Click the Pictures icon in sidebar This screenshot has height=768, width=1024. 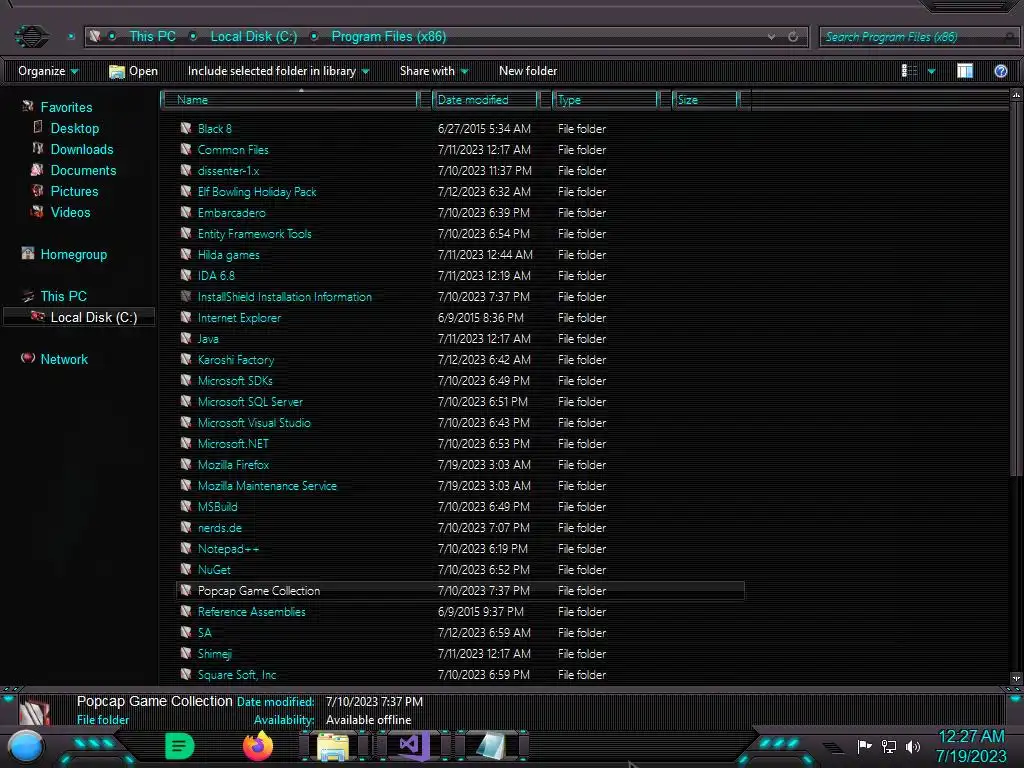(38, 191)
